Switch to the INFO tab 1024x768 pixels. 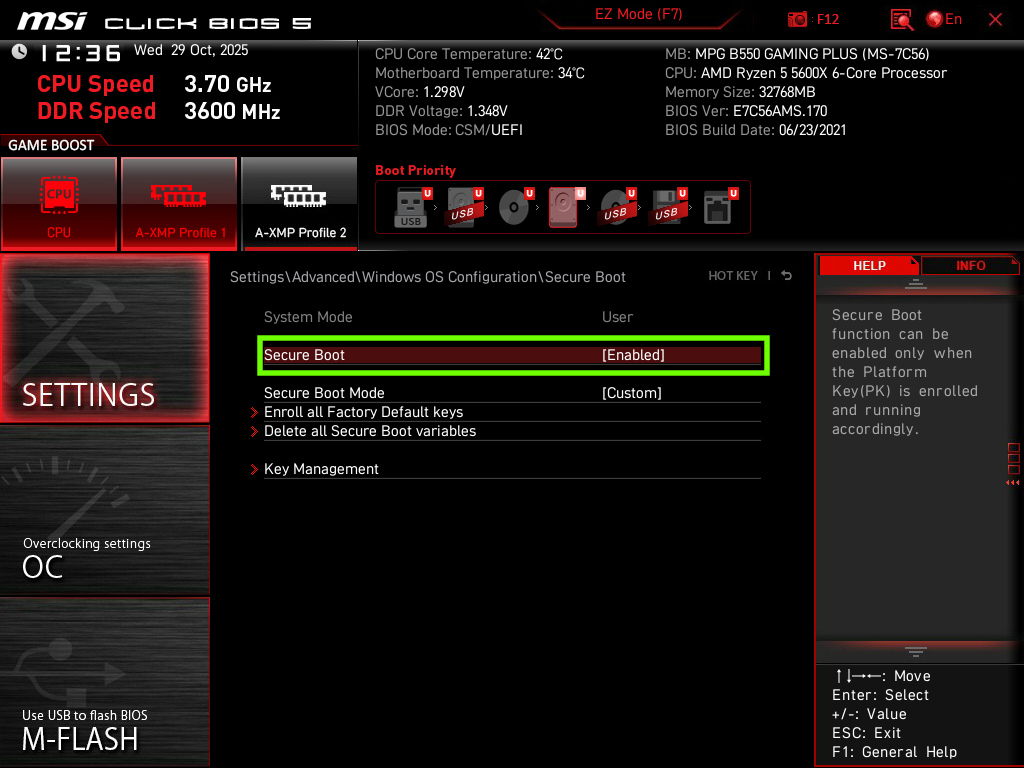970,265
